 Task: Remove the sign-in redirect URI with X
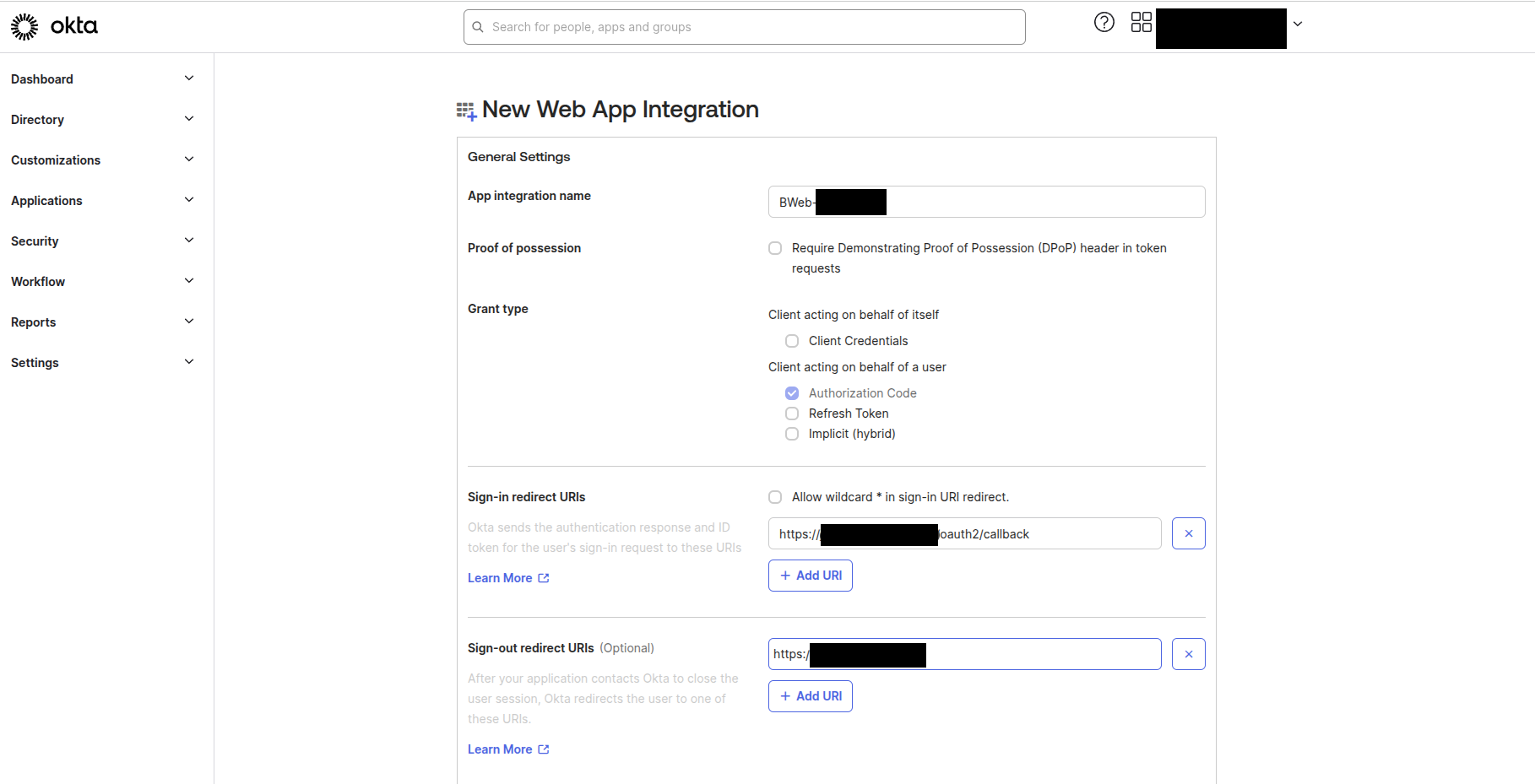point(1188,533)
